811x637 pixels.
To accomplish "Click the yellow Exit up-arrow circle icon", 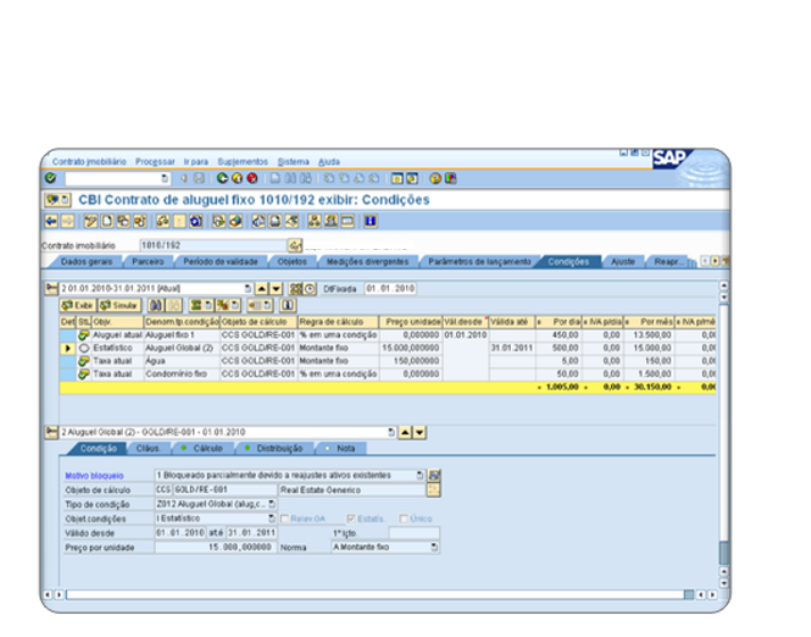I will coord(237,178).
